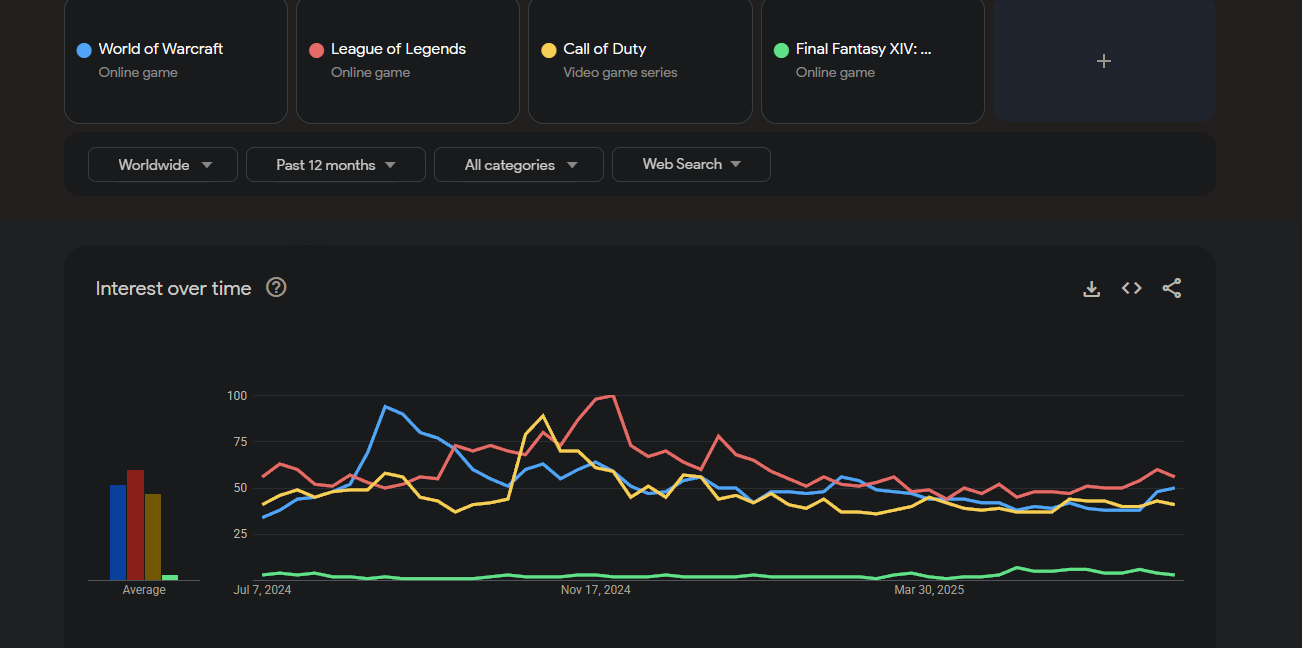
Task: Open the Web Search type dropdown
Action: click(691, 165)
